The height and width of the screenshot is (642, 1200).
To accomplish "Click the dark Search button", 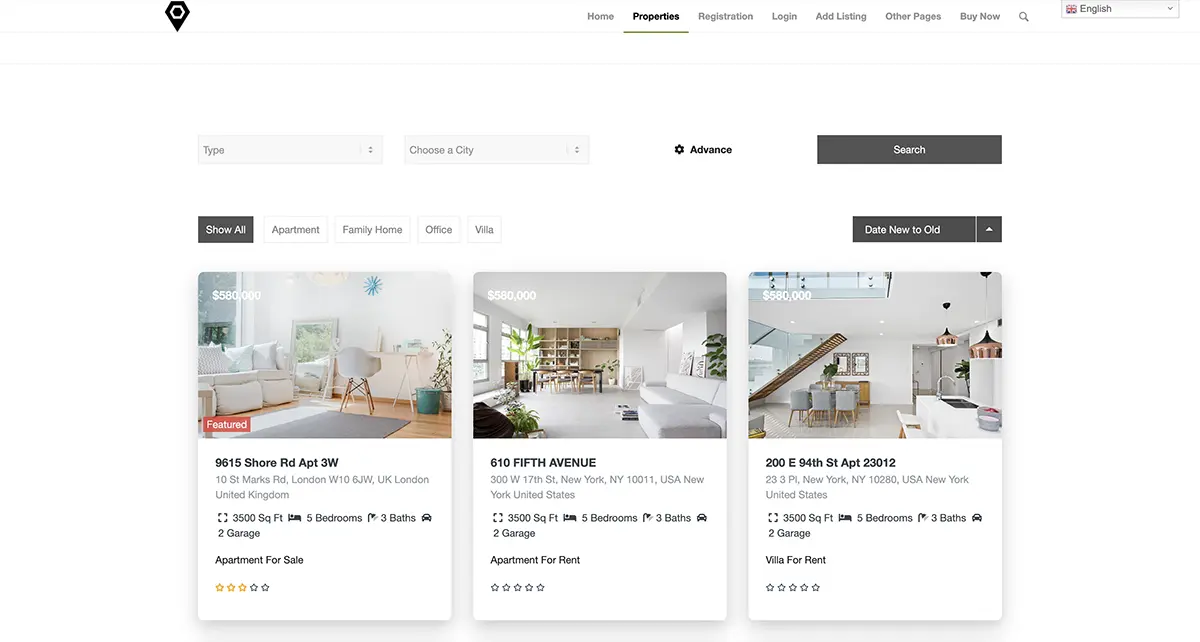I will point(909,150).
